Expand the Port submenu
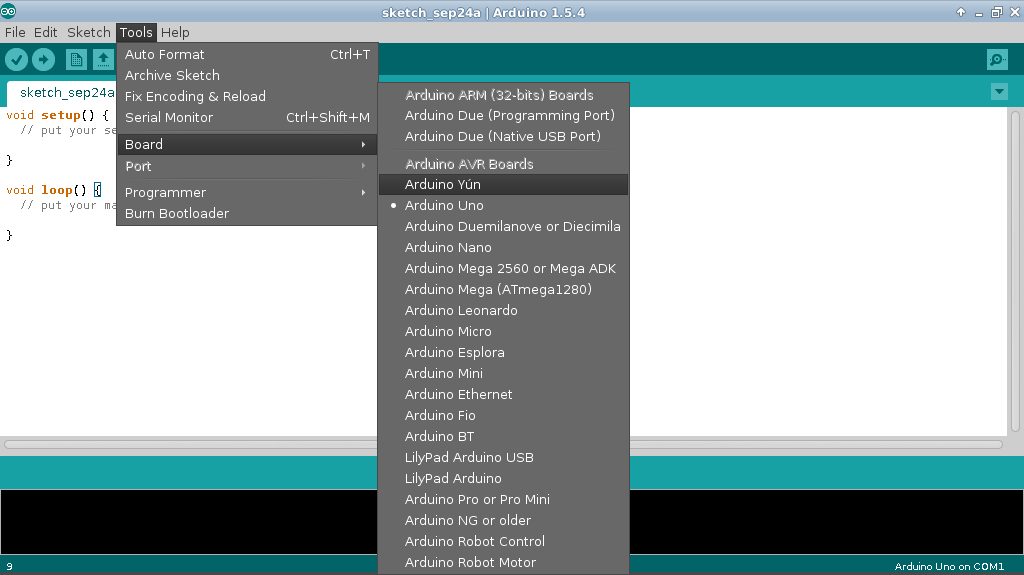 [247, 166]
